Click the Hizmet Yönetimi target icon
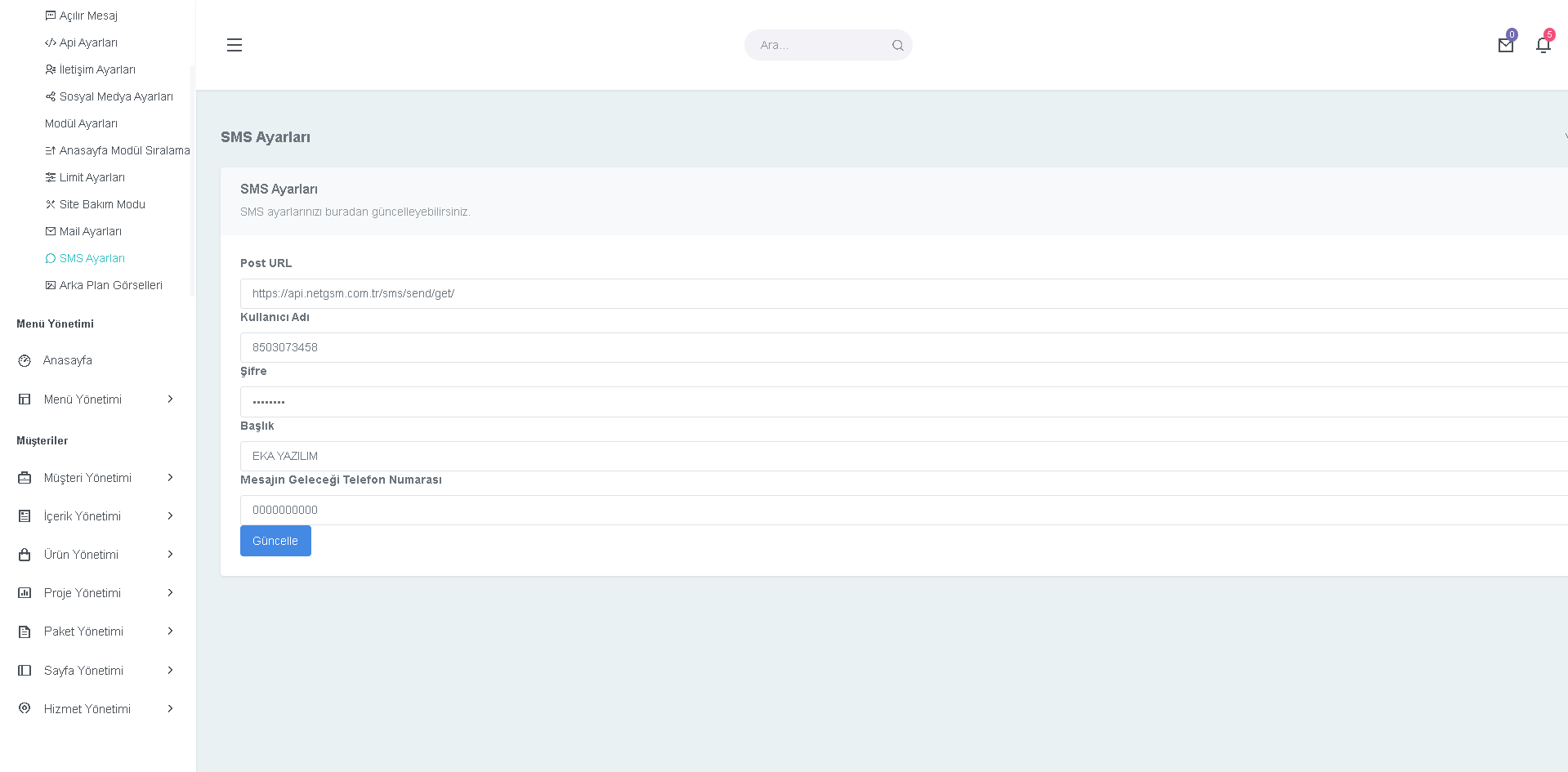 [25, 709]
